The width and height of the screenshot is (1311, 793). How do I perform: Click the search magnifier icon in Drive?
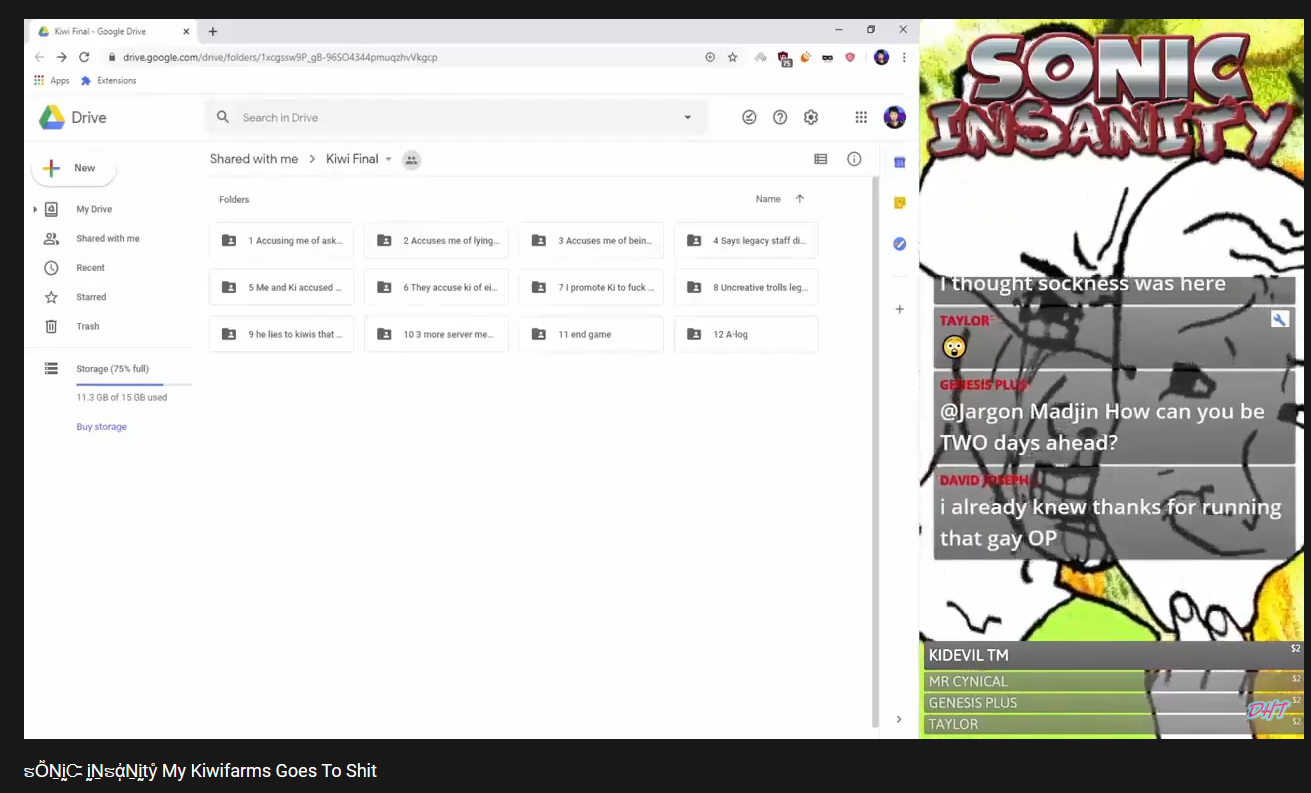(223, 117)
